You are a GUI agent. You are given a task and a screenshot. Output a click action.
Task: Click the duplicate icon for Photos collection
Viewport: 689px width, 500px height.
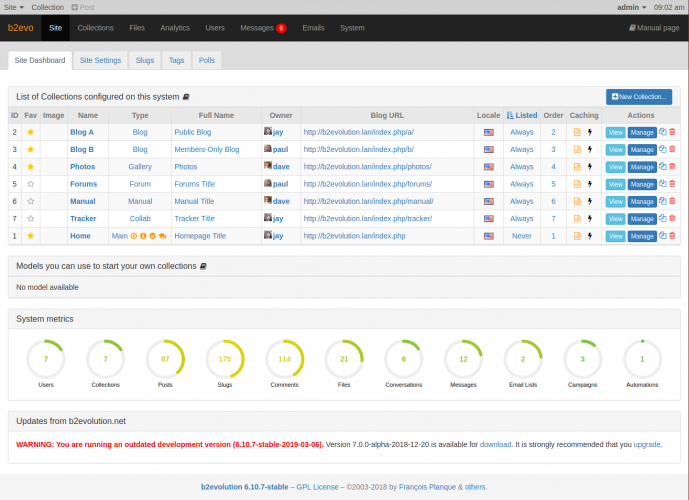(x=662, y=166)
